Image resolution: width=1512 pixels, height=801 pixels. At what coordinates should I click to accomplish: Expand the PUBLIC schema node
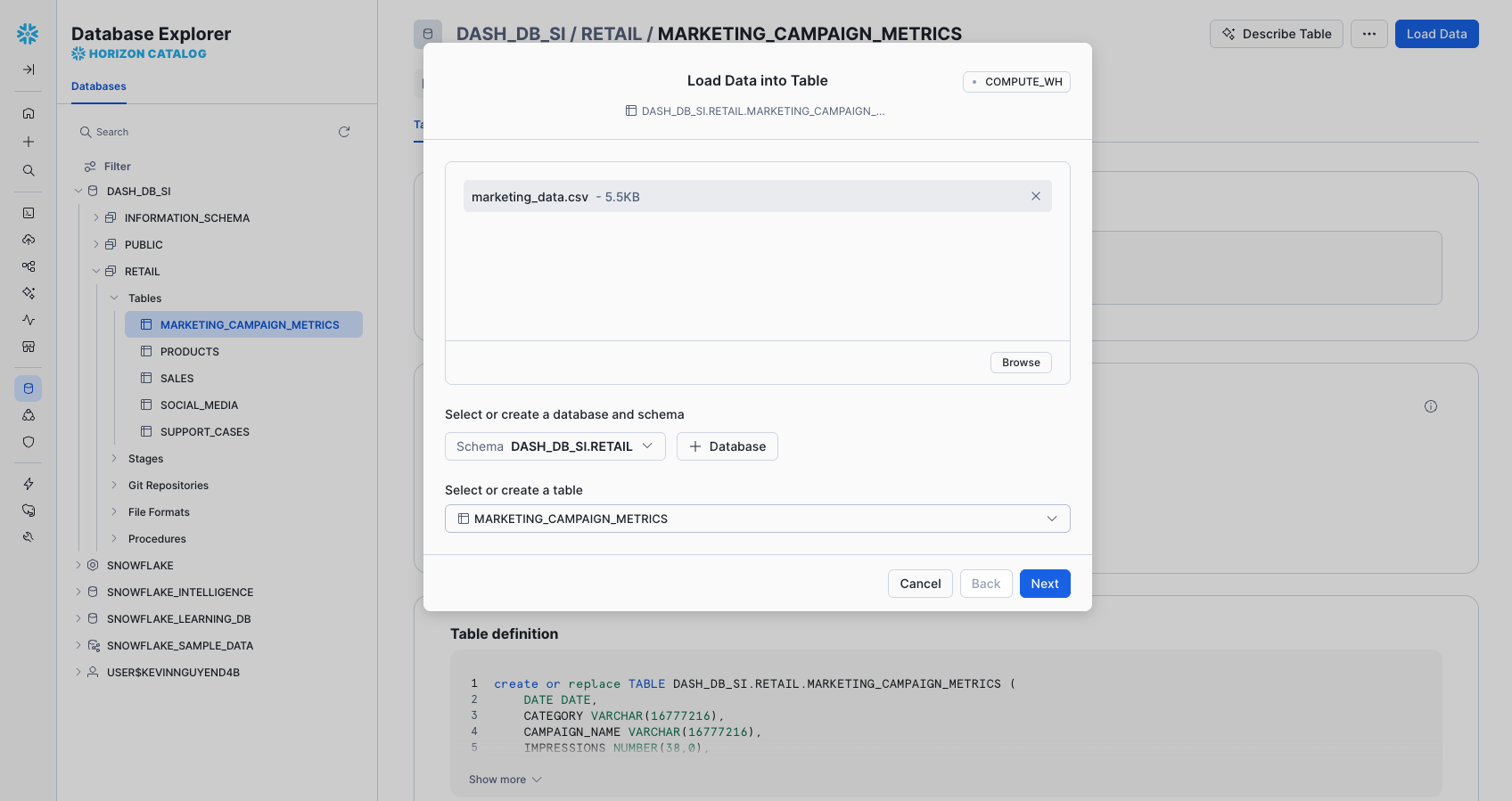tap(96, 245)
